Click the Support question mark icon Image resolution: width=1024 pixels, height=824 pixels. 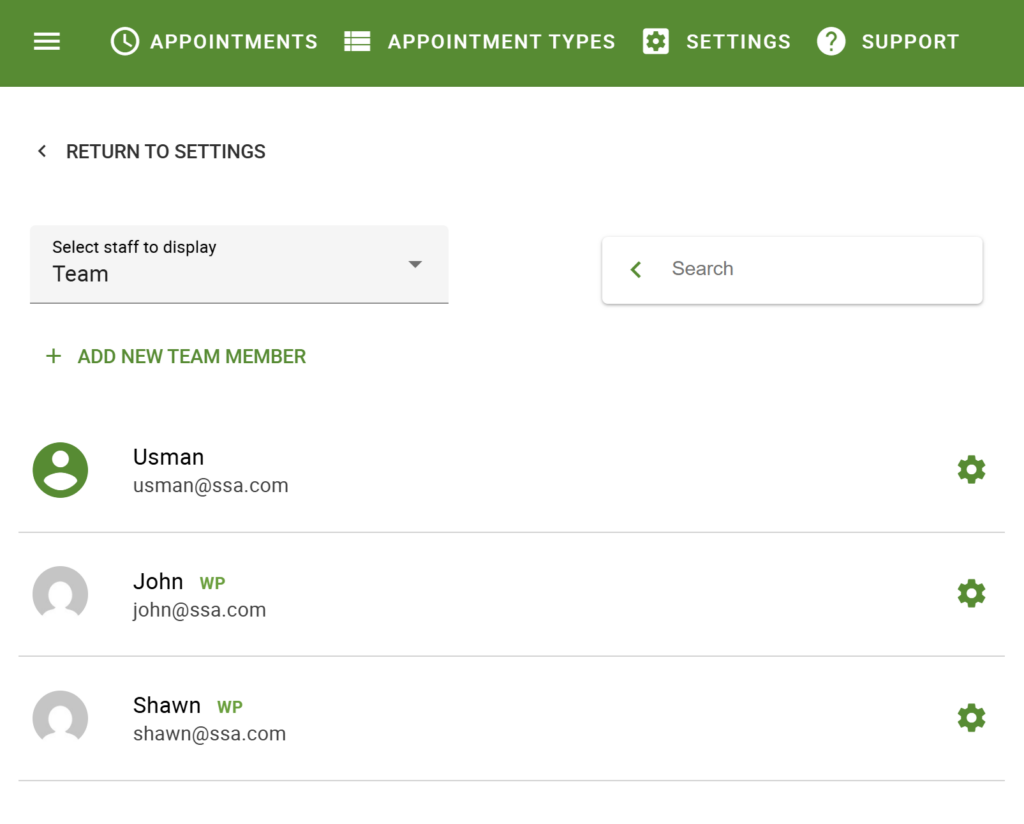pos(831,42)
